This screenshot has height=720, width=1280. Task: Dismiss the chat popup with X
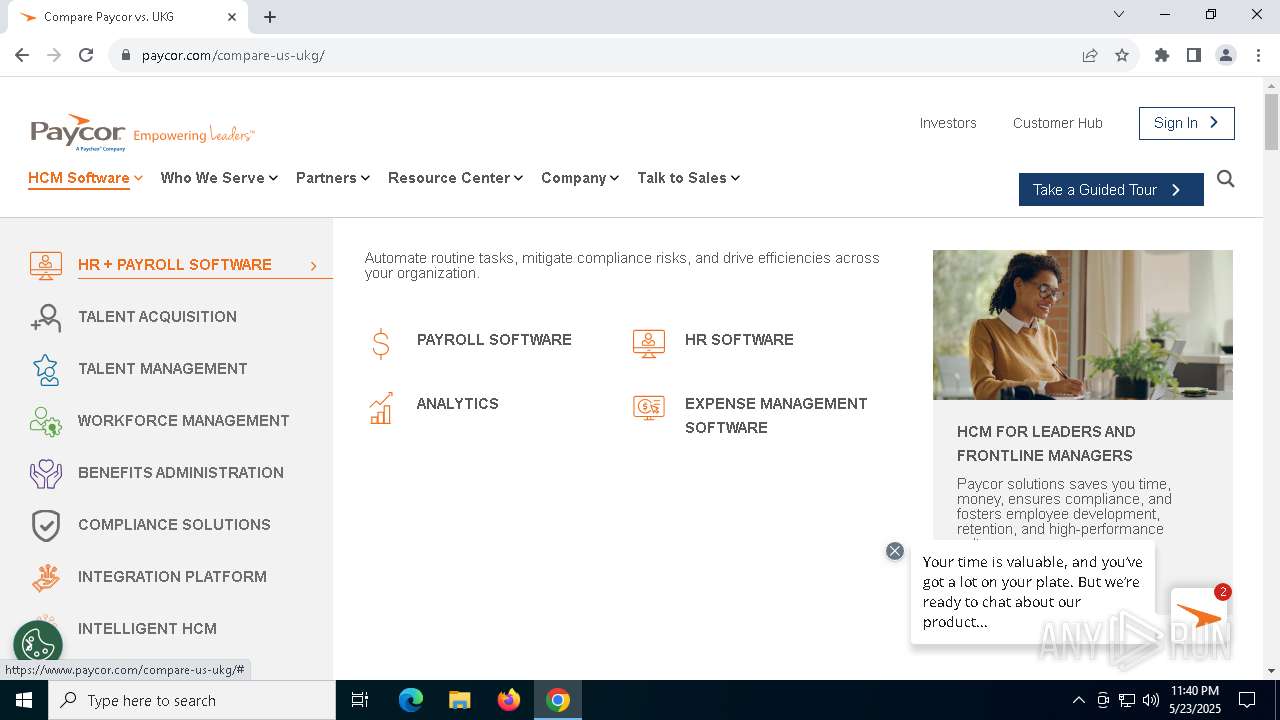click(x=895, y=551)
